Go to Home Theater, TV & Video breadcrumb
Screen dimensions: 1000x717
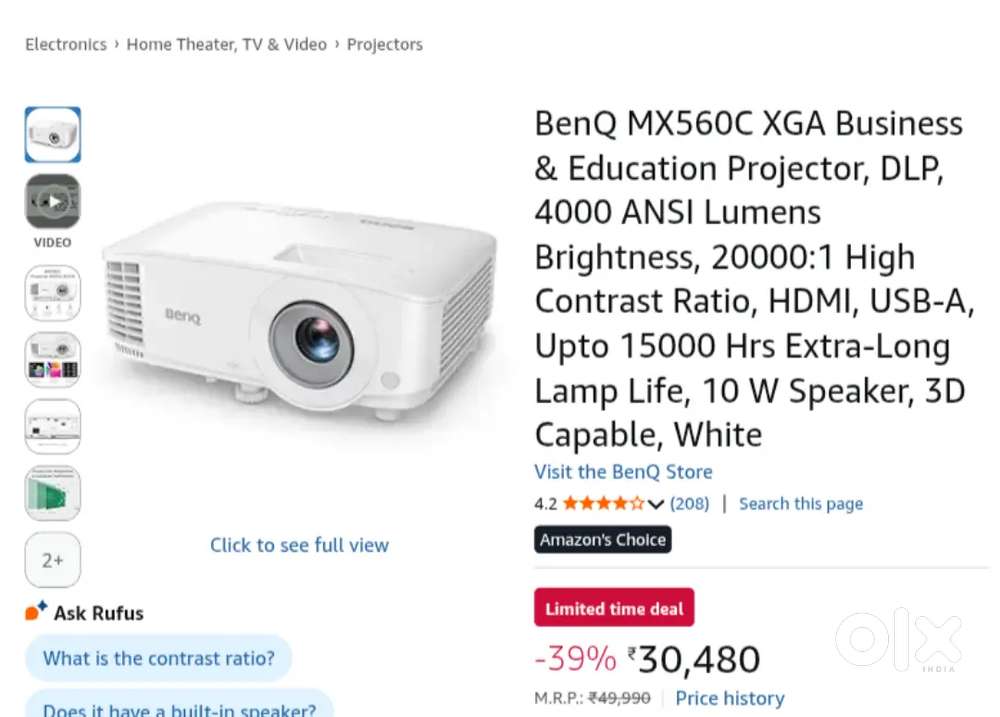pyautogui.click(x=226, y=44)
